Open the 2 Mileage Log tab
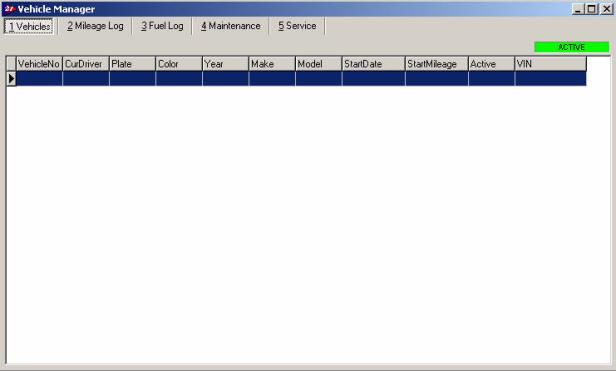Screen dimensions: 616x371 coord(95,26)
